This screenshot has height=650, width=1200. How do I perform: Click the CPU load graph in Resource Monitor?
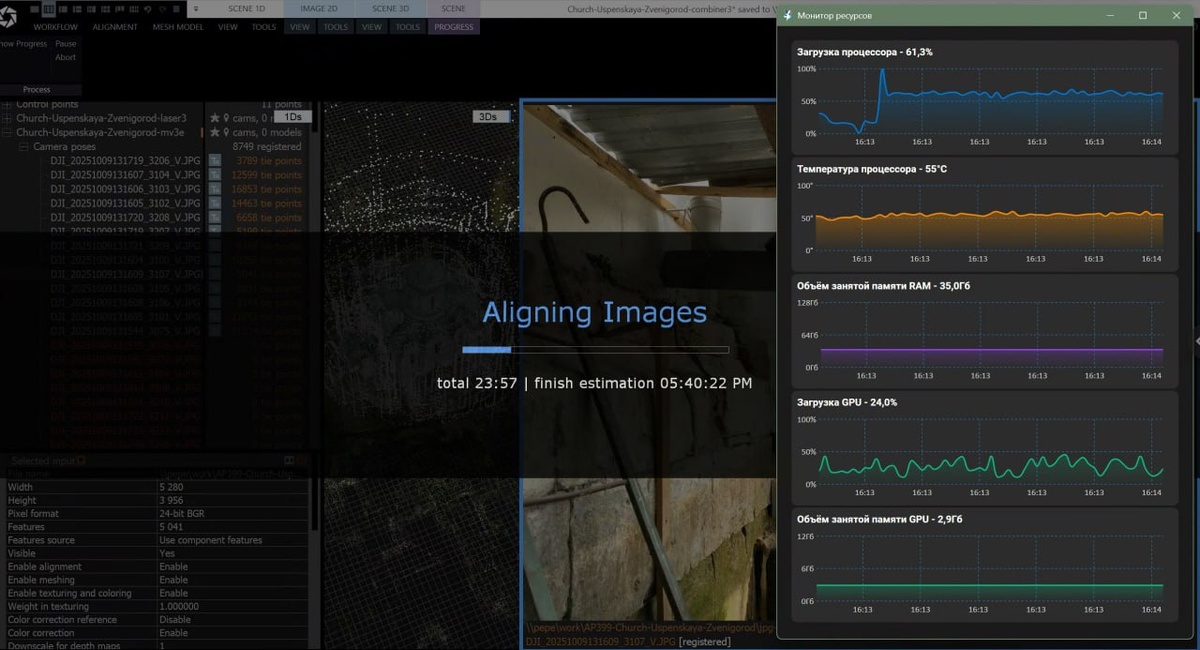point(990,101)
